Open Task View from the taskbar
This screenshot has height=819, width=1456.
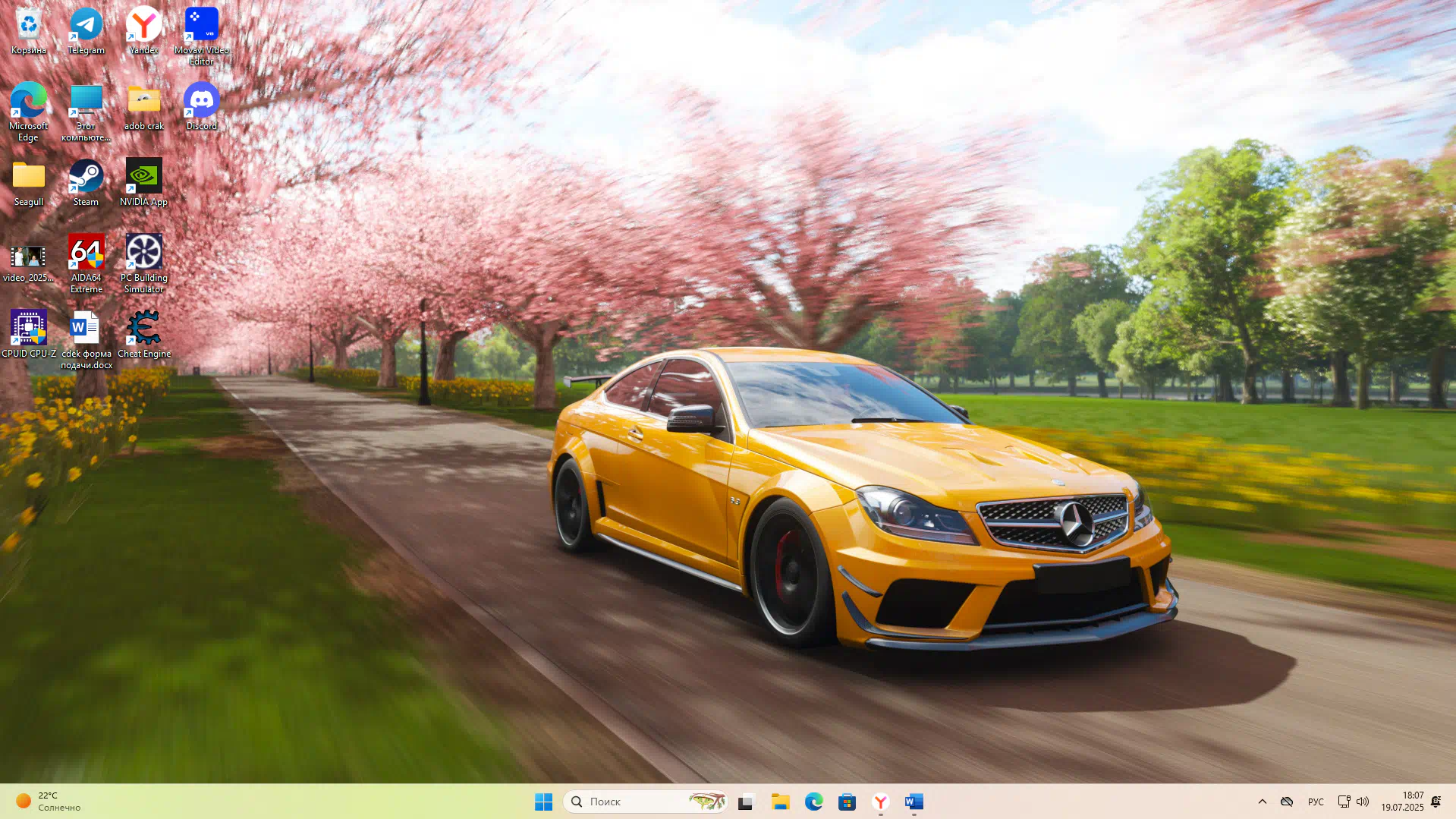click(x=746, y=802)
